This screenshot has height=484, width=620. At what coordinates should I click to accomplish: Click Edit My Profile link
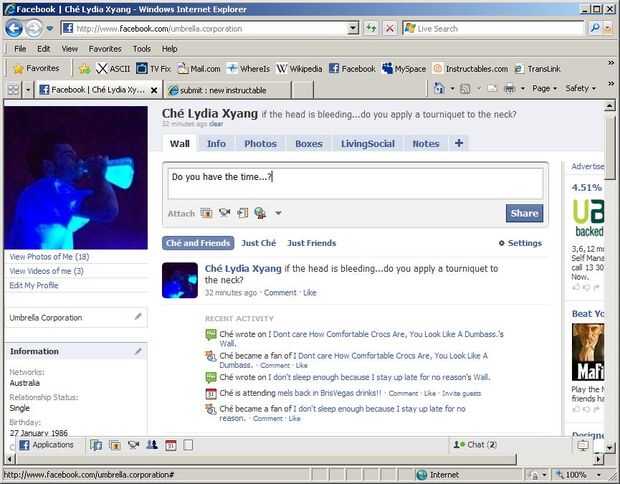(34, 285)
